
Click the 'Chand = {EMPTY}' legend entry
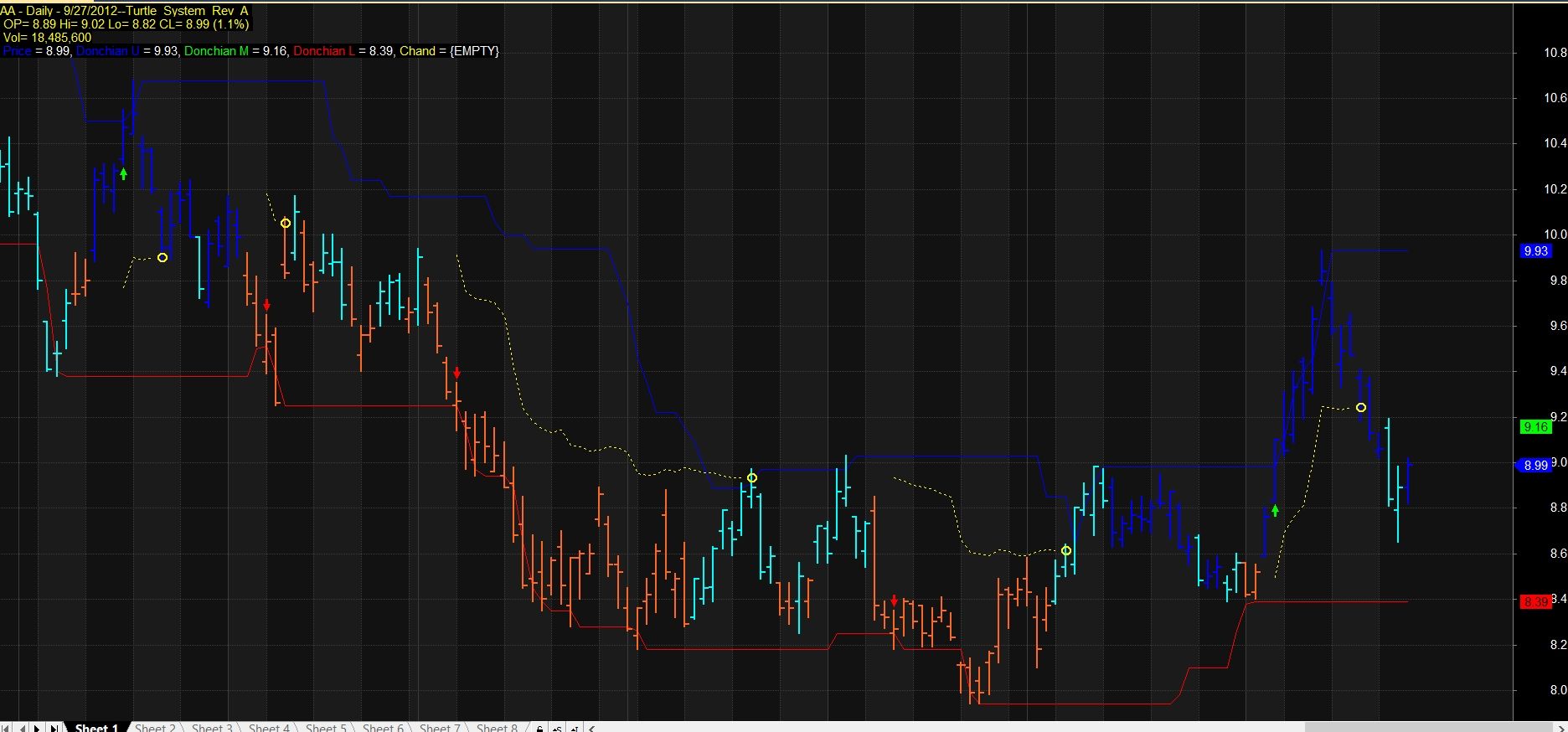tap(449, 51)
